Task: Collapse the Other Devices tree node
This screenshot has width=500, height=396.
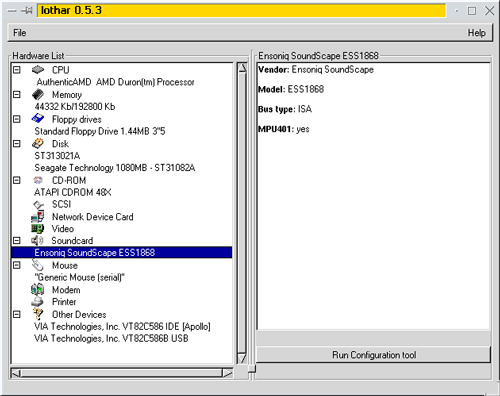Action: pos(17,314)
